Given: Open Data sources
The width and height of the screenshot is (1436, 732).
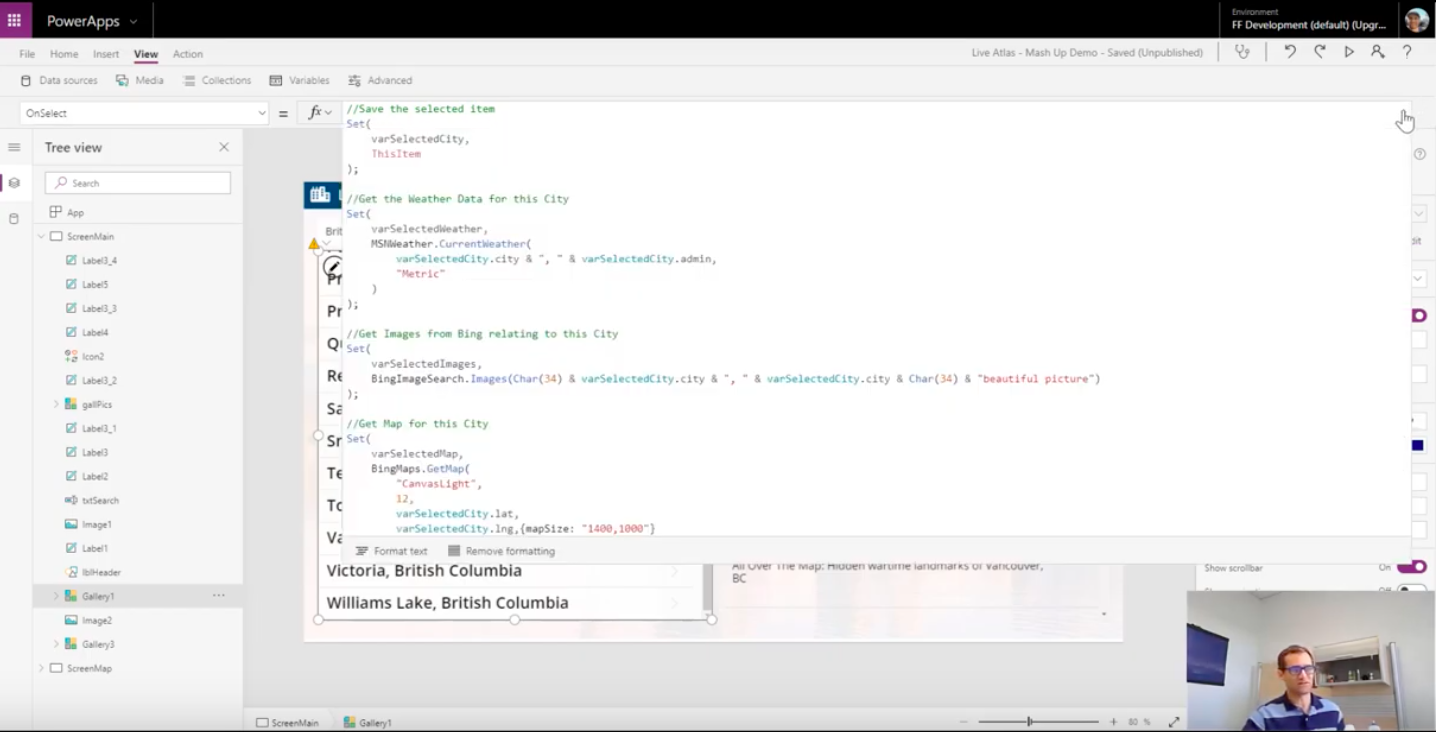Looking at the screenshot, I should point(59,80).
